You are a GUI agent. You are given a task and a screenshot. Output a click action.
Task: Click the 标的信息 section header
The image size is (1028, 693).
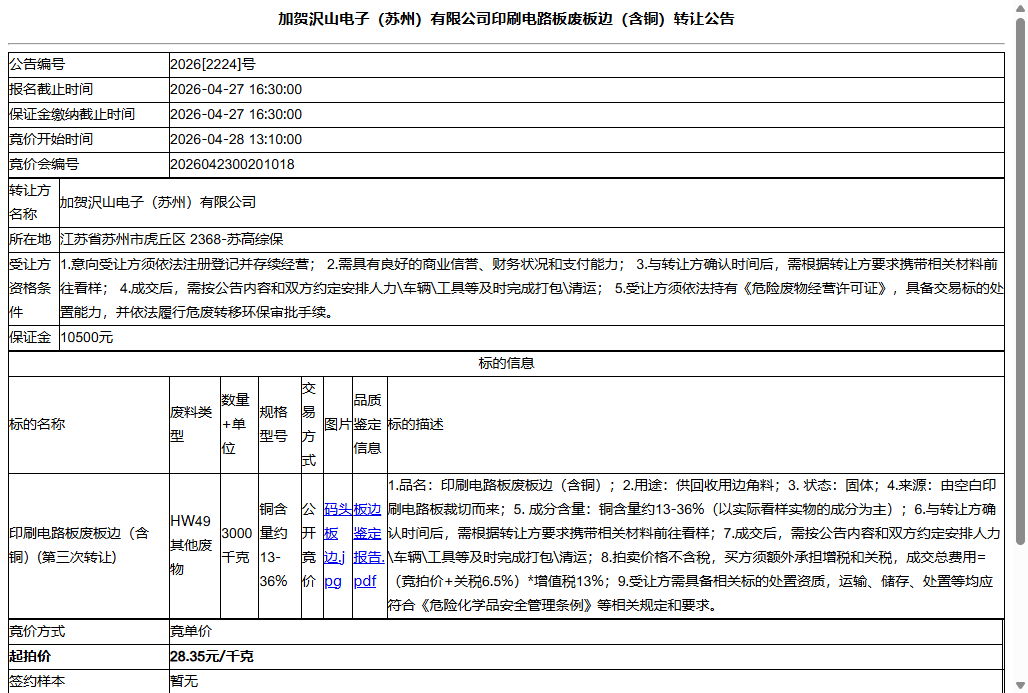(506, 363)
